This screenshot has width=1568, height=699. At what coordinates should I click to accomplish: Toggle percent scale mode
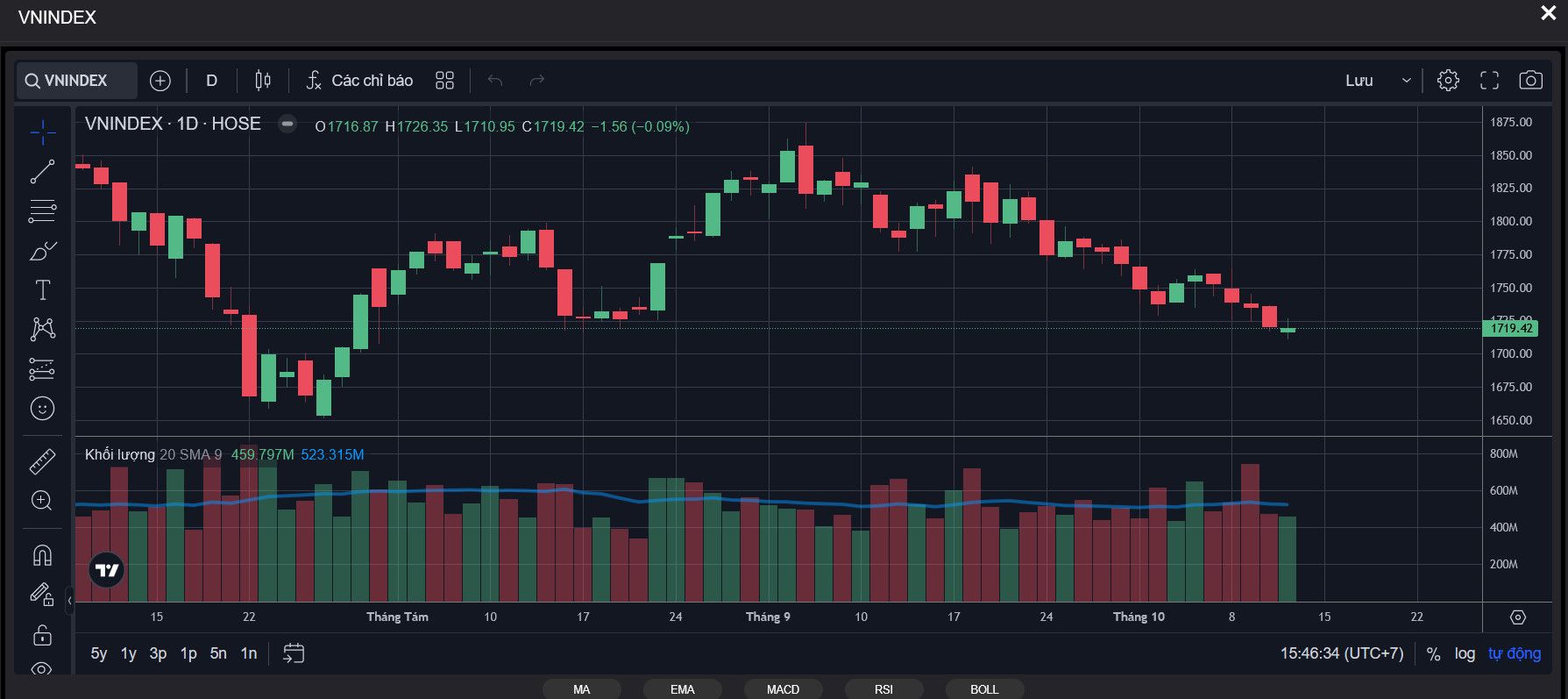1433,653
